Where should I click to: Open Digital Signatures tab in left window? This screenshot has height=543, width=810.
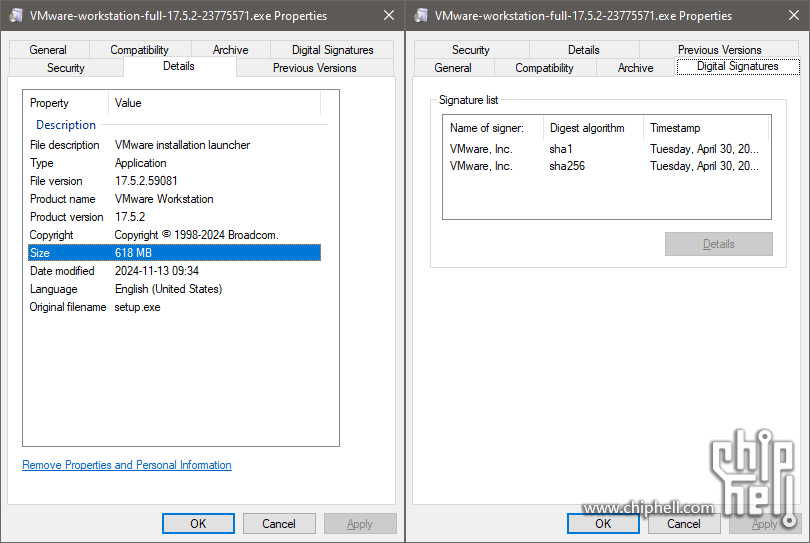pos(332,50)
